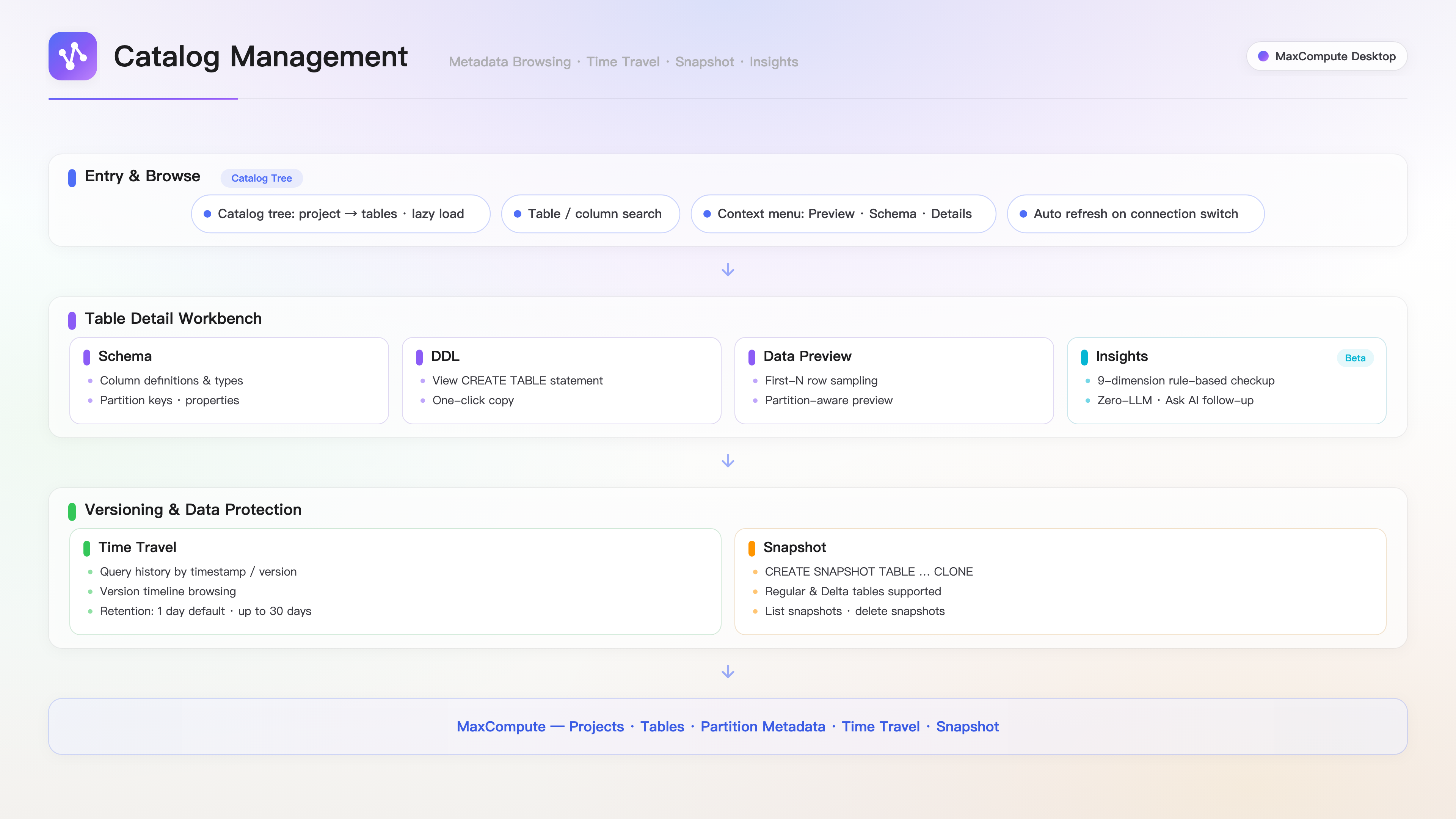
Task: Click 'CREATE SNAPSHOT TABLE … CLONE' line
Action: 869,571
